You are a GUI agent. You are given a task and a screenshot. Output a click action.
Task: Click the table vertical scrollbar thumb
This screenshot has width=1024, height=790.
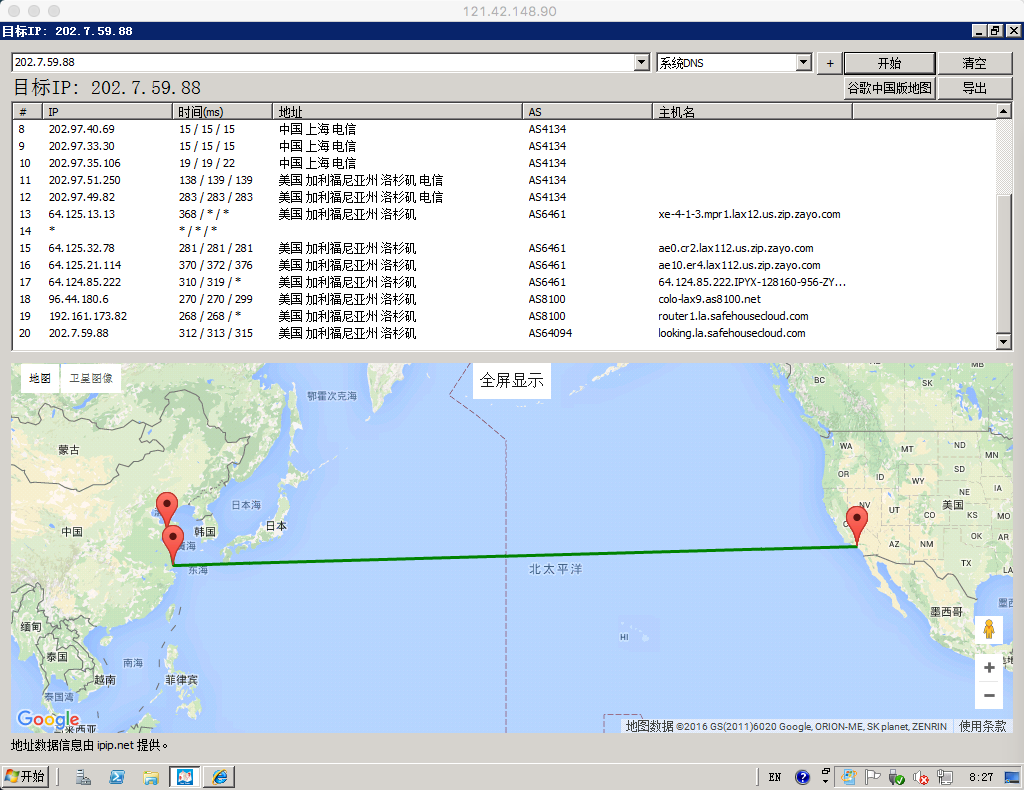(1004, 263)
